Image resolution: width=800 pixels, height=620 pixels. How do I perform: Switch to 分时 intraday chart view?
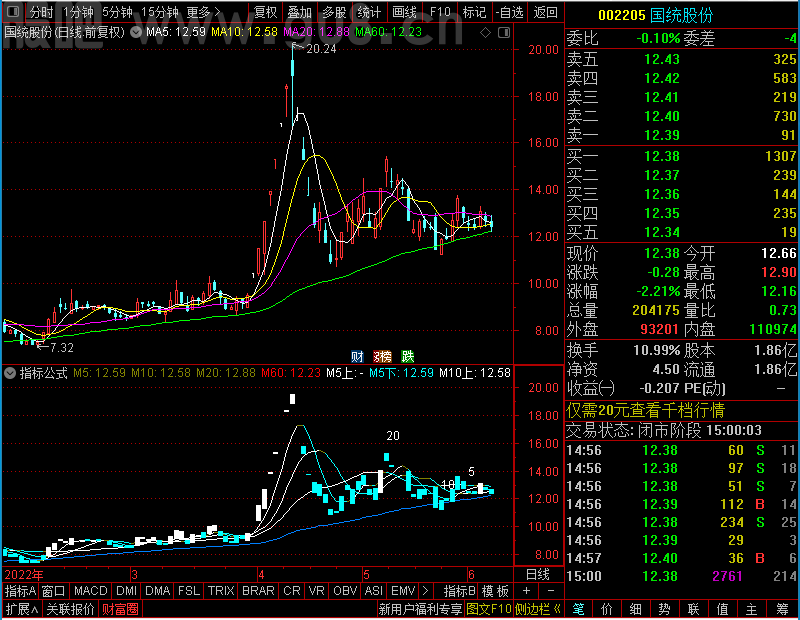click(x=41, y=12)
